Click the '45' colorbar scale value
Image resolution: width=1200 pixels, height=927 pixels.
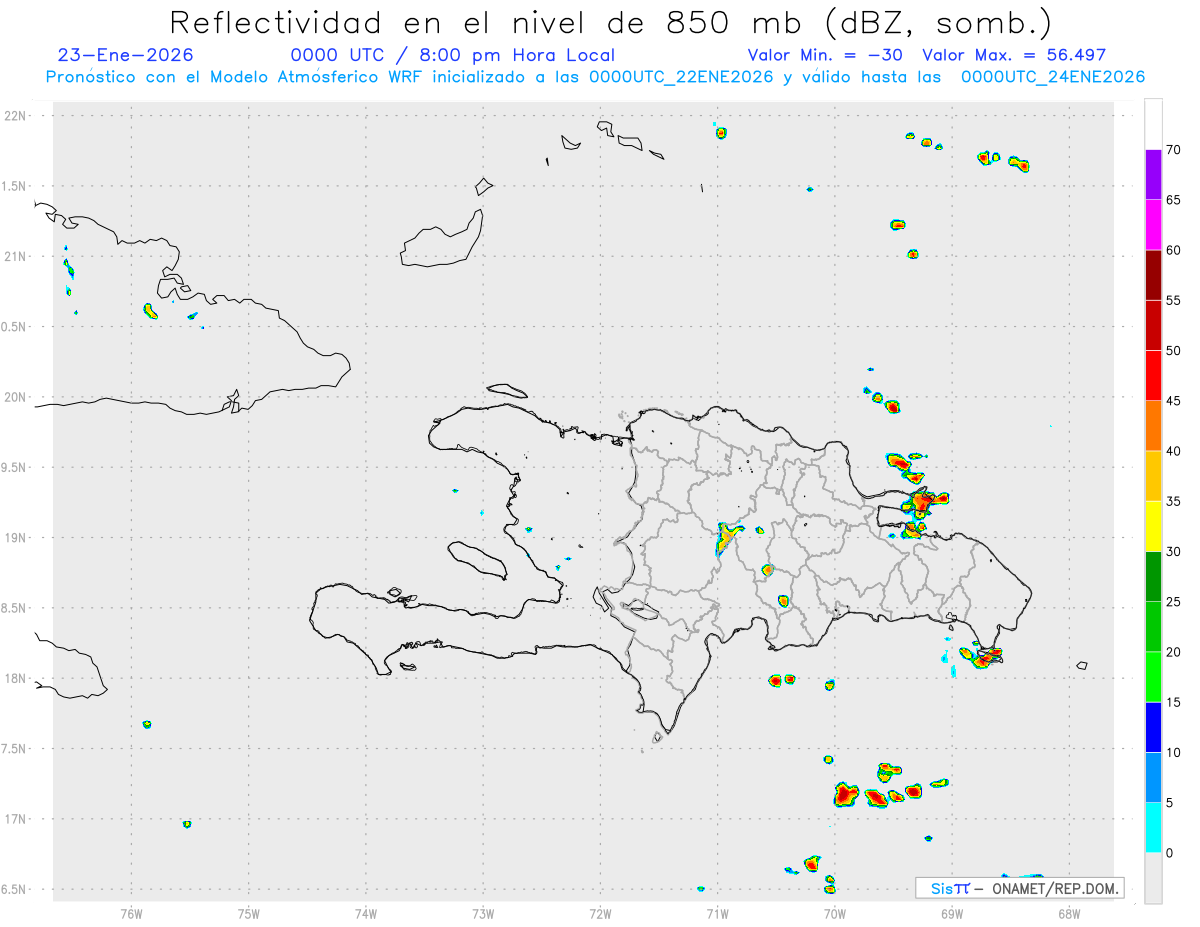(x=1173, y=401)
